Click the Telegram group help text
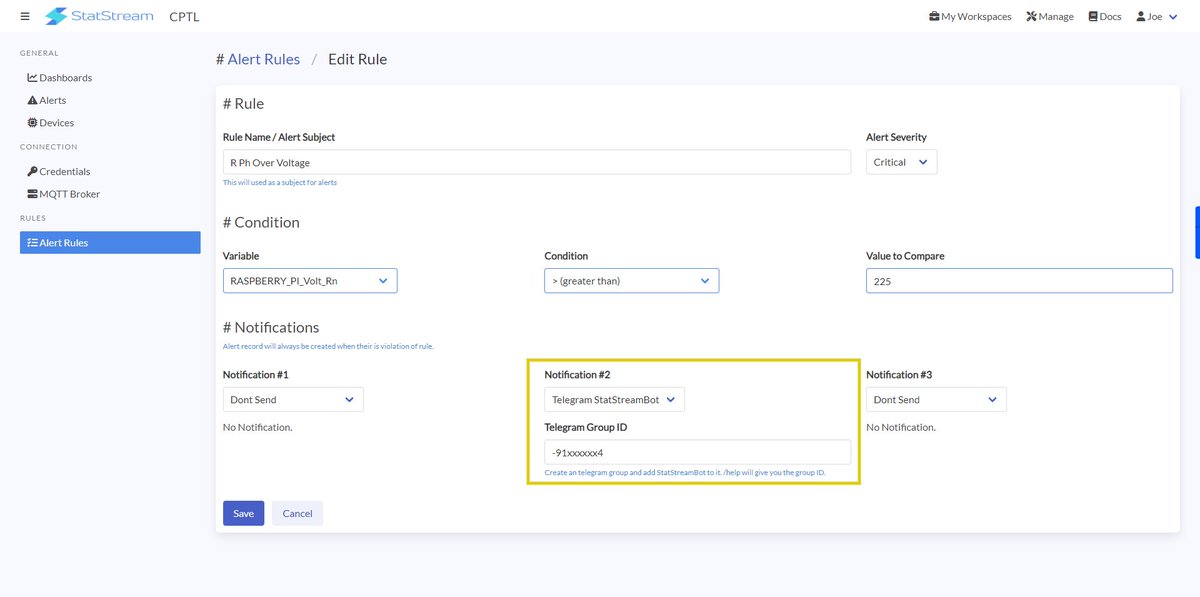 pos(685,472)
